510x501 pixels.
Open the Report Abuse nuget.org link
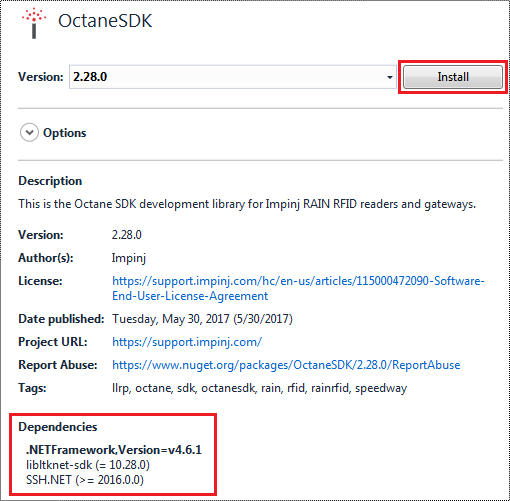point(286,365)
